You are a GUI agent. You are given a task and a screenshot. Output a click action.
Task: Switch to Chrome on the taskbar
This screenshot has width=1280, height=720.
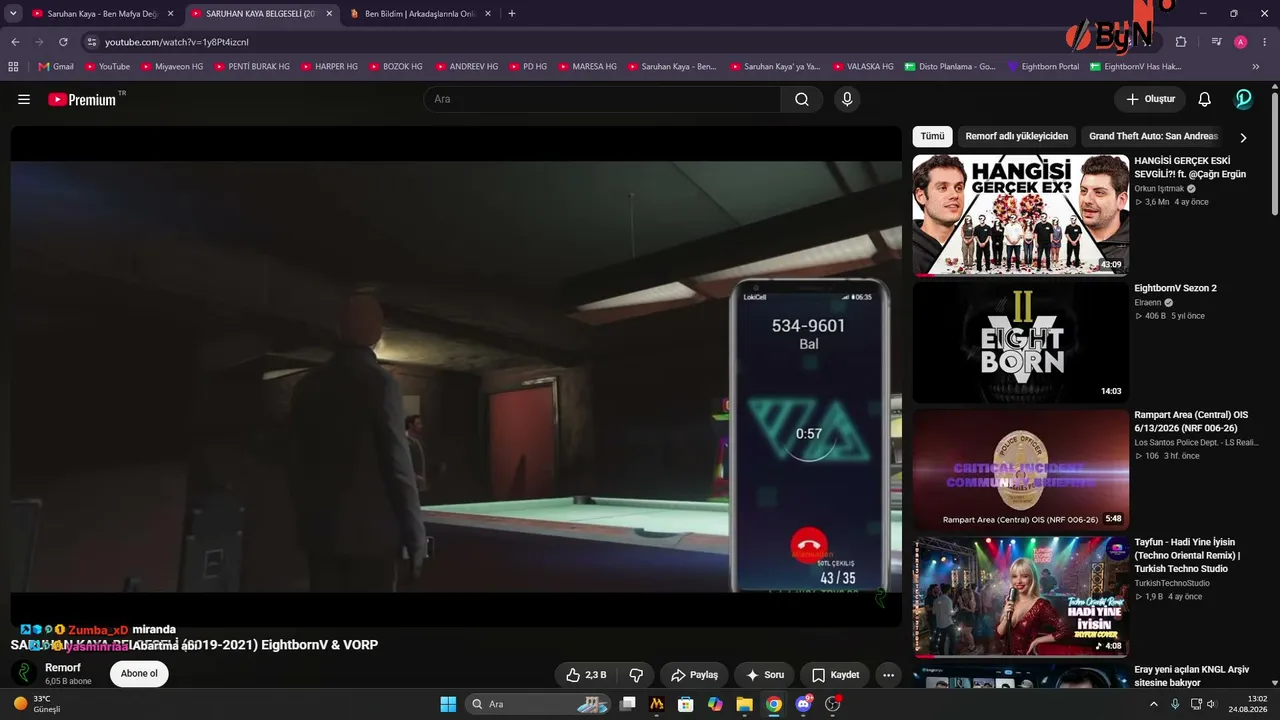(773, 704)
